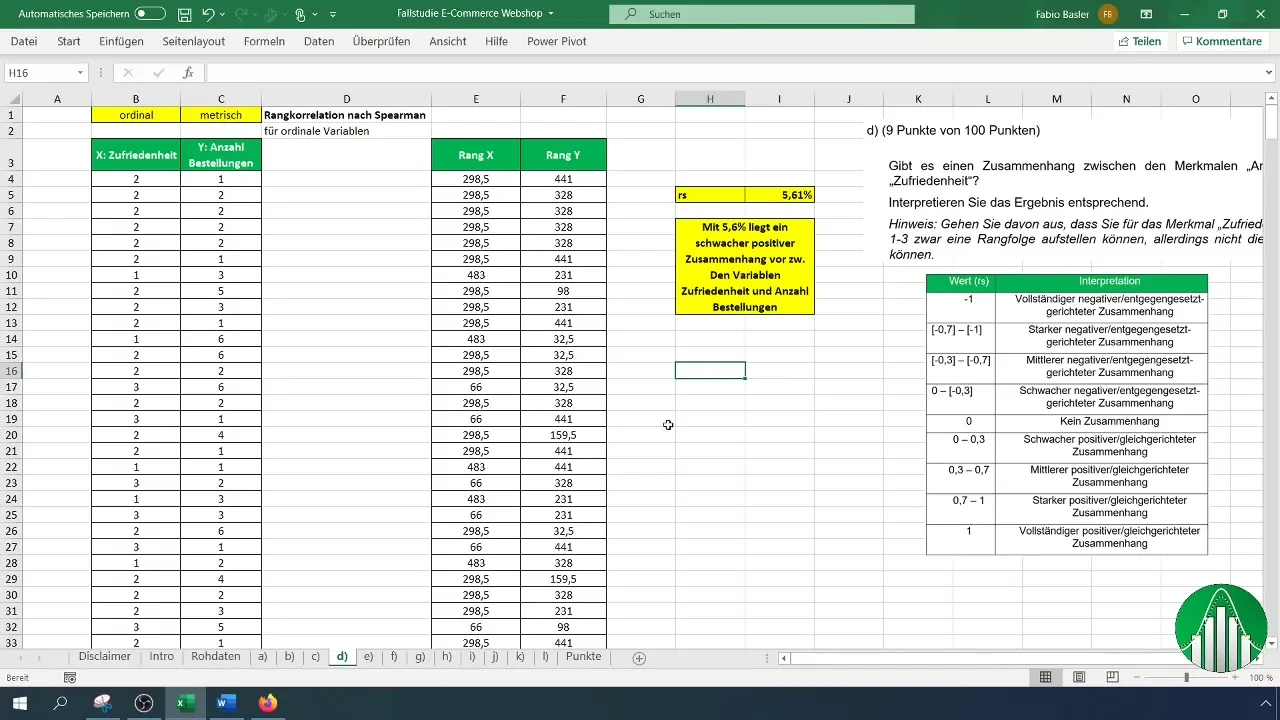
Task: Open Word from the taskbar
Action: pyautogui.click(x=225, y=703)
